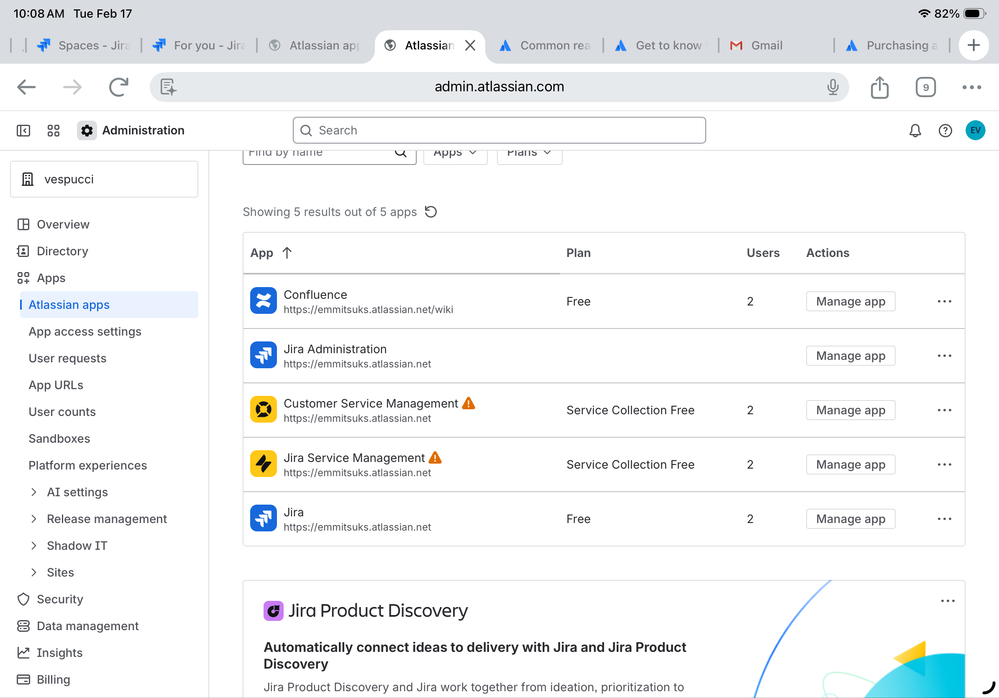Click Manage app for Confluence
This screenshot has width=999, height=698.
click(x=851, y=301)
